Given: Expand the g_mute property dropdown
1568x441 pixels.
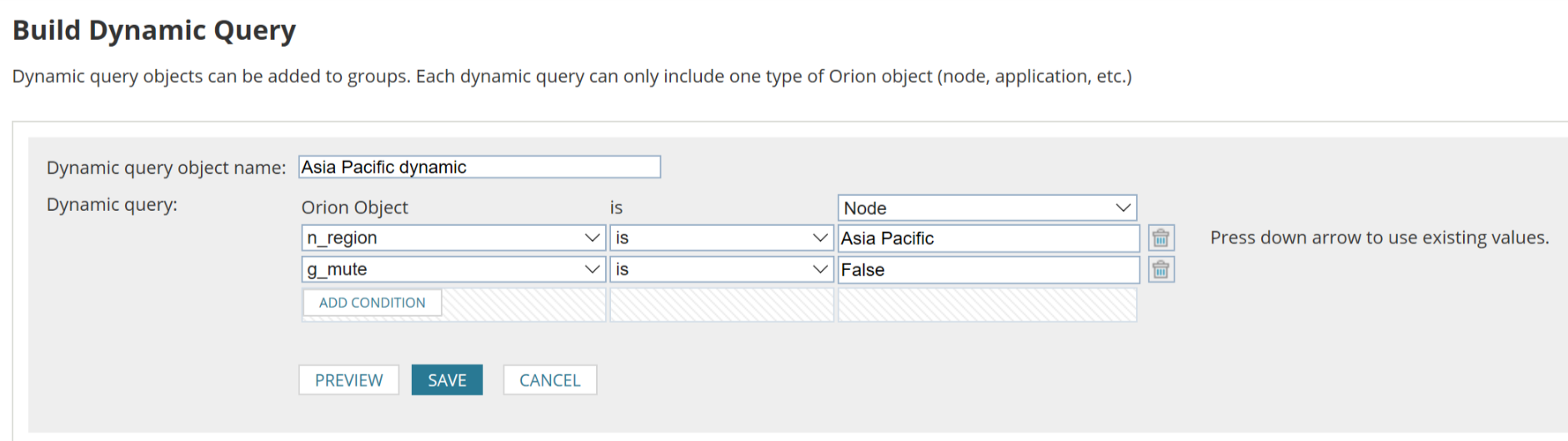Looking at the screenshot, I should click(x=453, y=270).
